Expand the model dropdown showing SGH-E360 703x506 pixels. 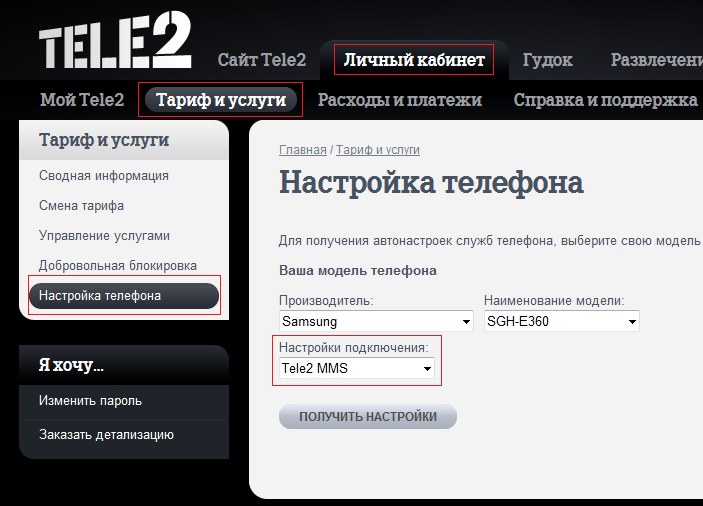[561, 322]
